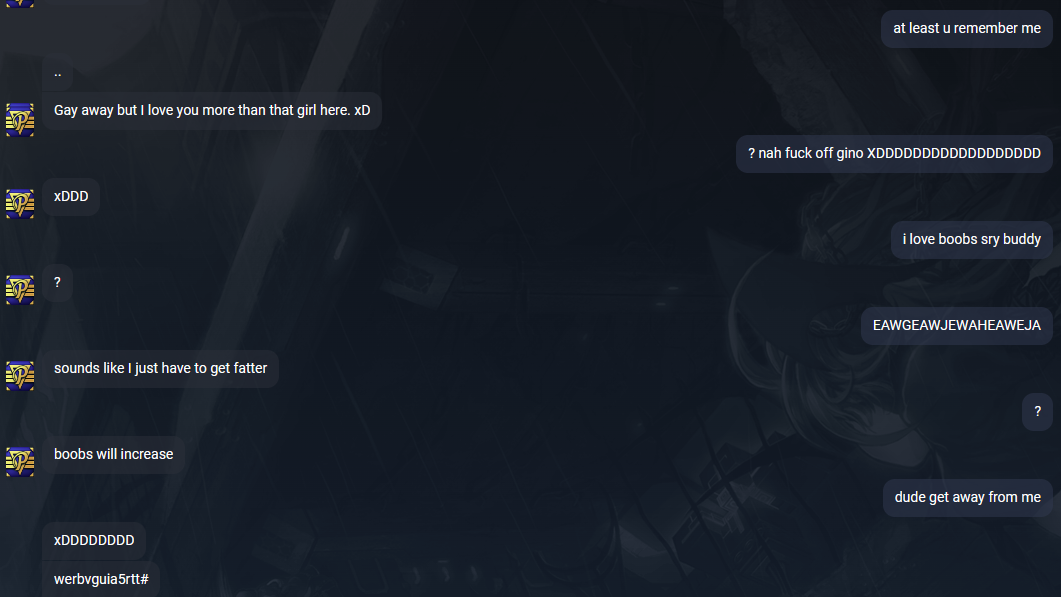Select the 'nah fuck off gino' message bubble

tap(894, 153)
